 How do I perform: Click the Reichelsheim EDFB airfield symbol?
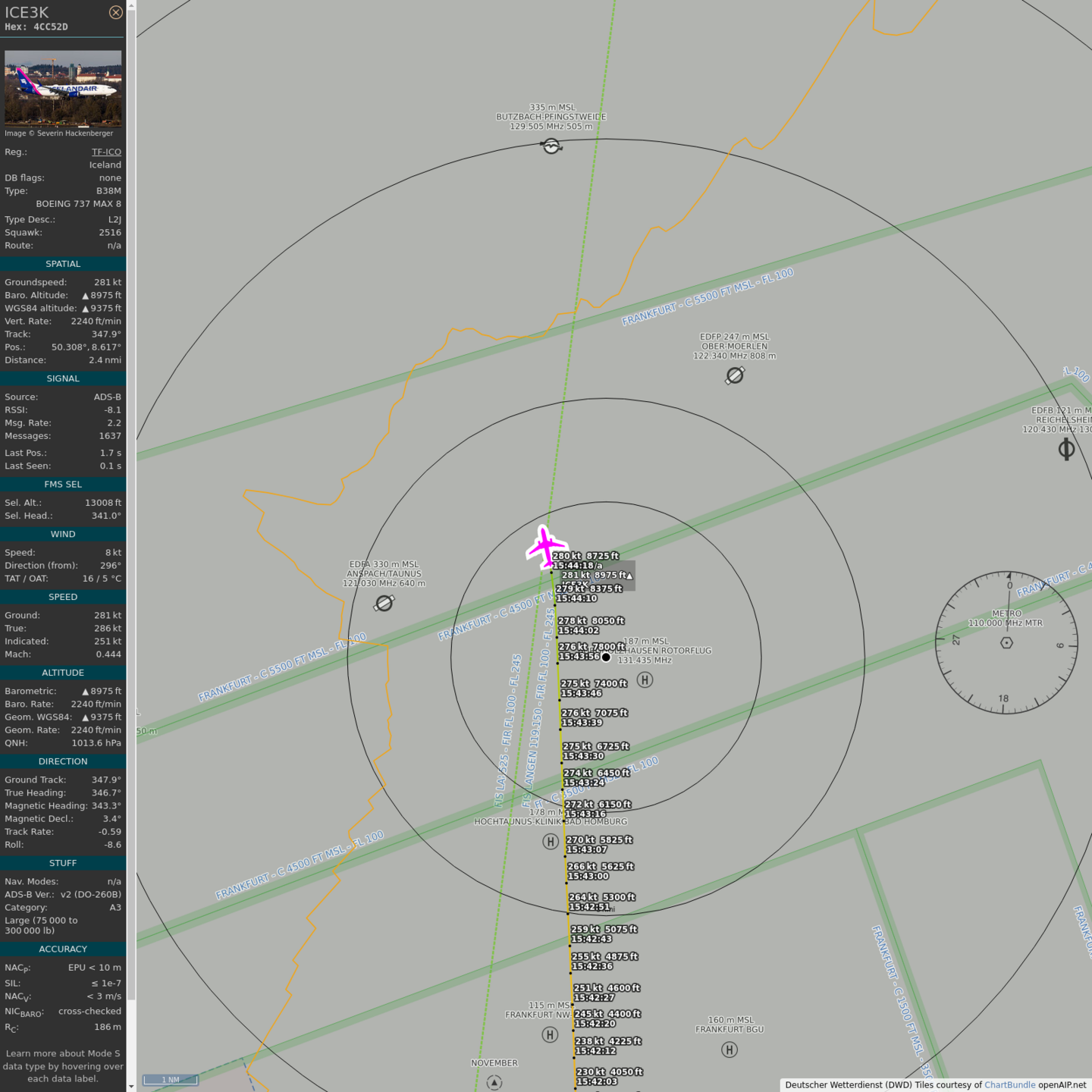(1066, 450)
